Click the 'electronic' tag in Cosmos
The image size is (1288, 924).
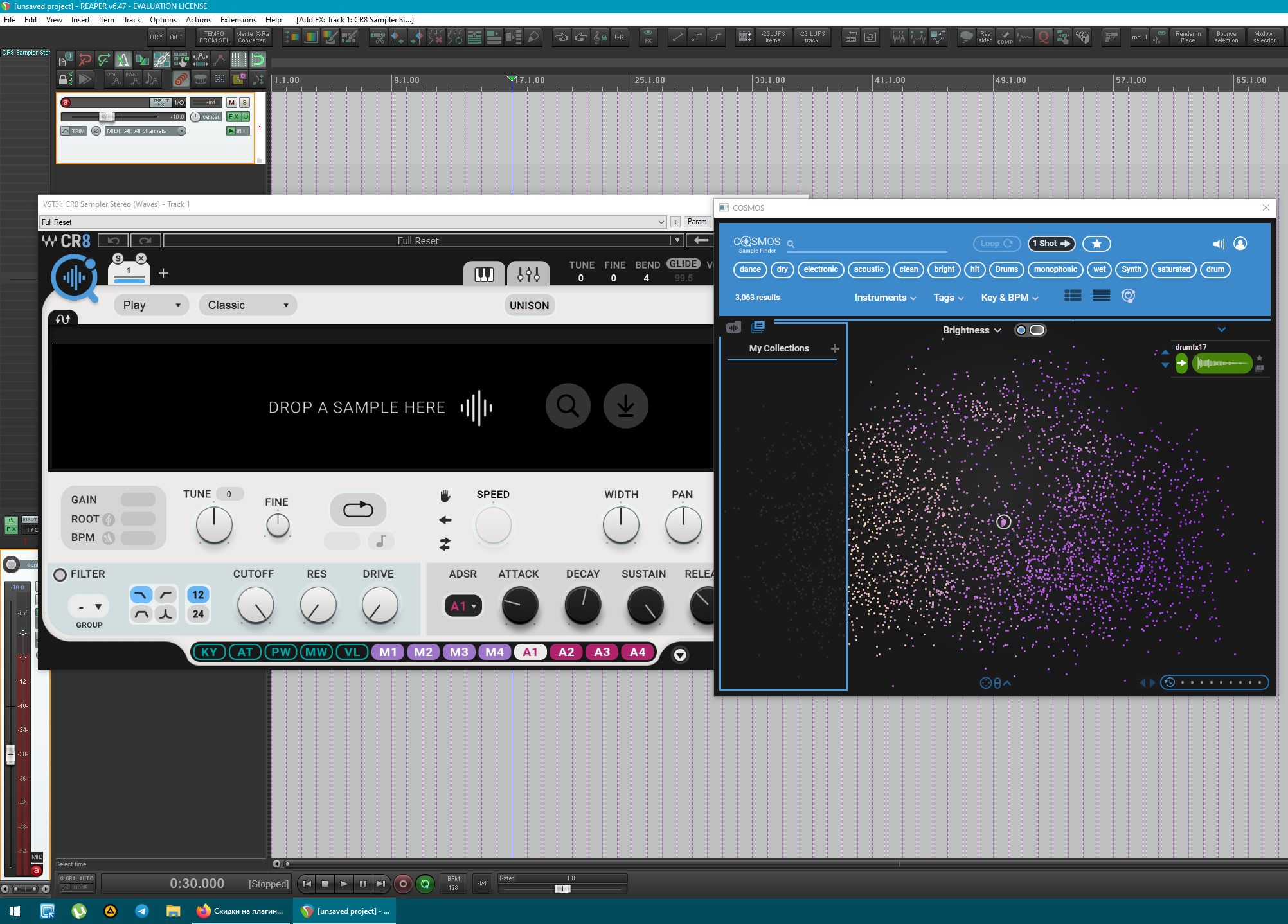tap(821, 269)
